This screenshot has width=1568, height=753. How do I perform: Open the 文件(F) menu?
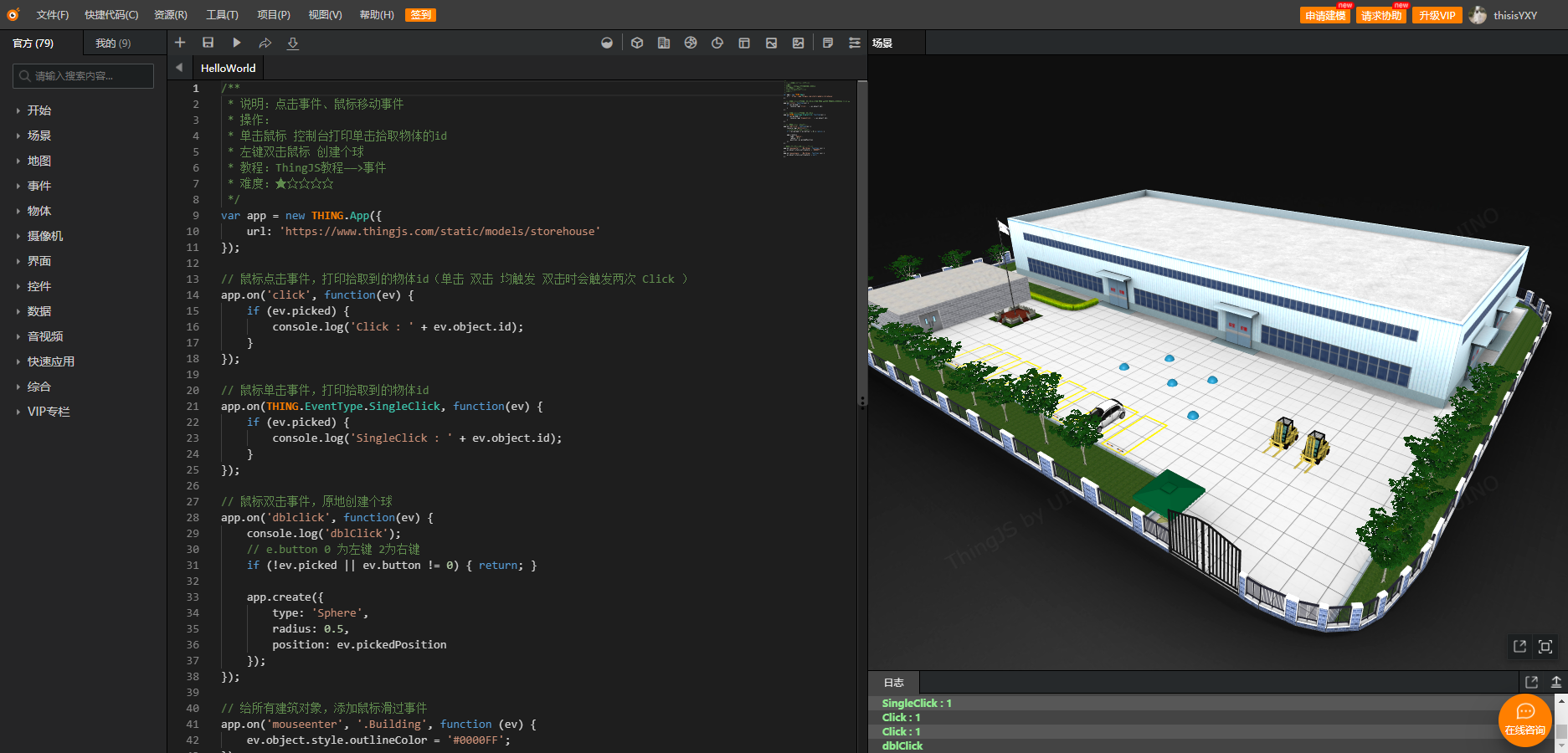(x=53, y=15)
